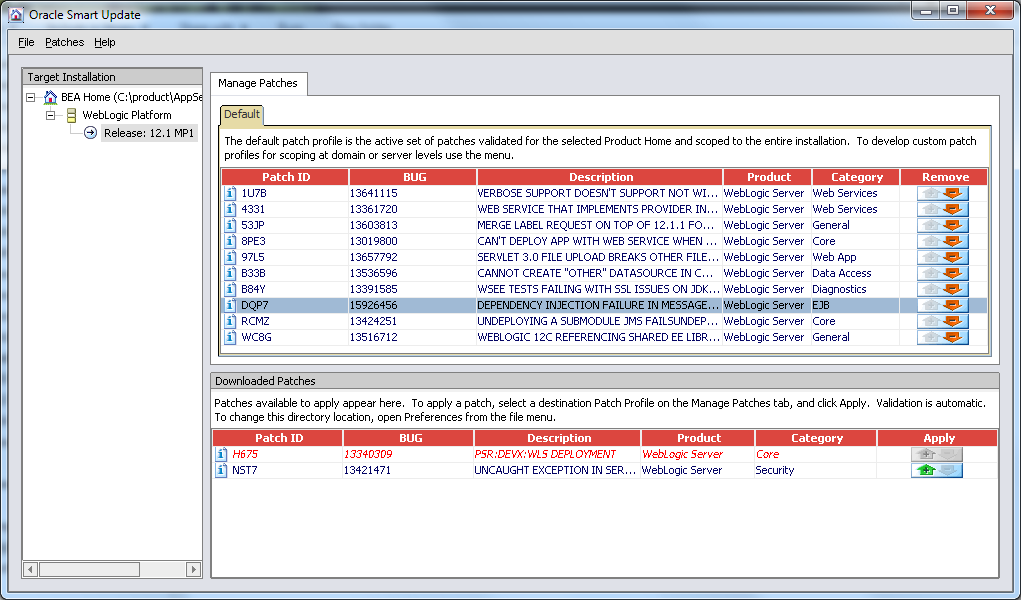Click the BUG column header in Downloaded Patches

(x=410, y=438)
